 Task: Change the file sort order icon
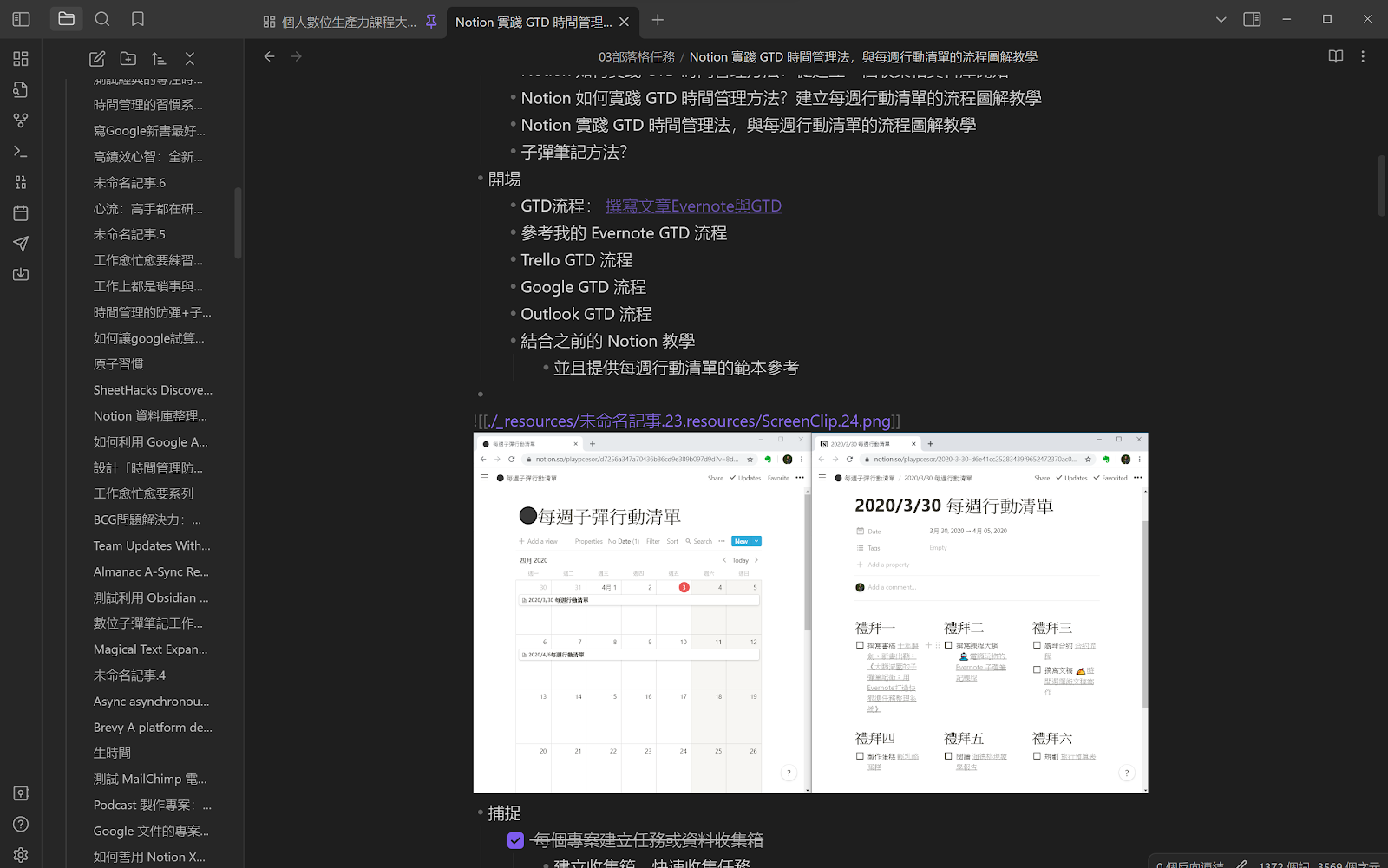point(159,58)
